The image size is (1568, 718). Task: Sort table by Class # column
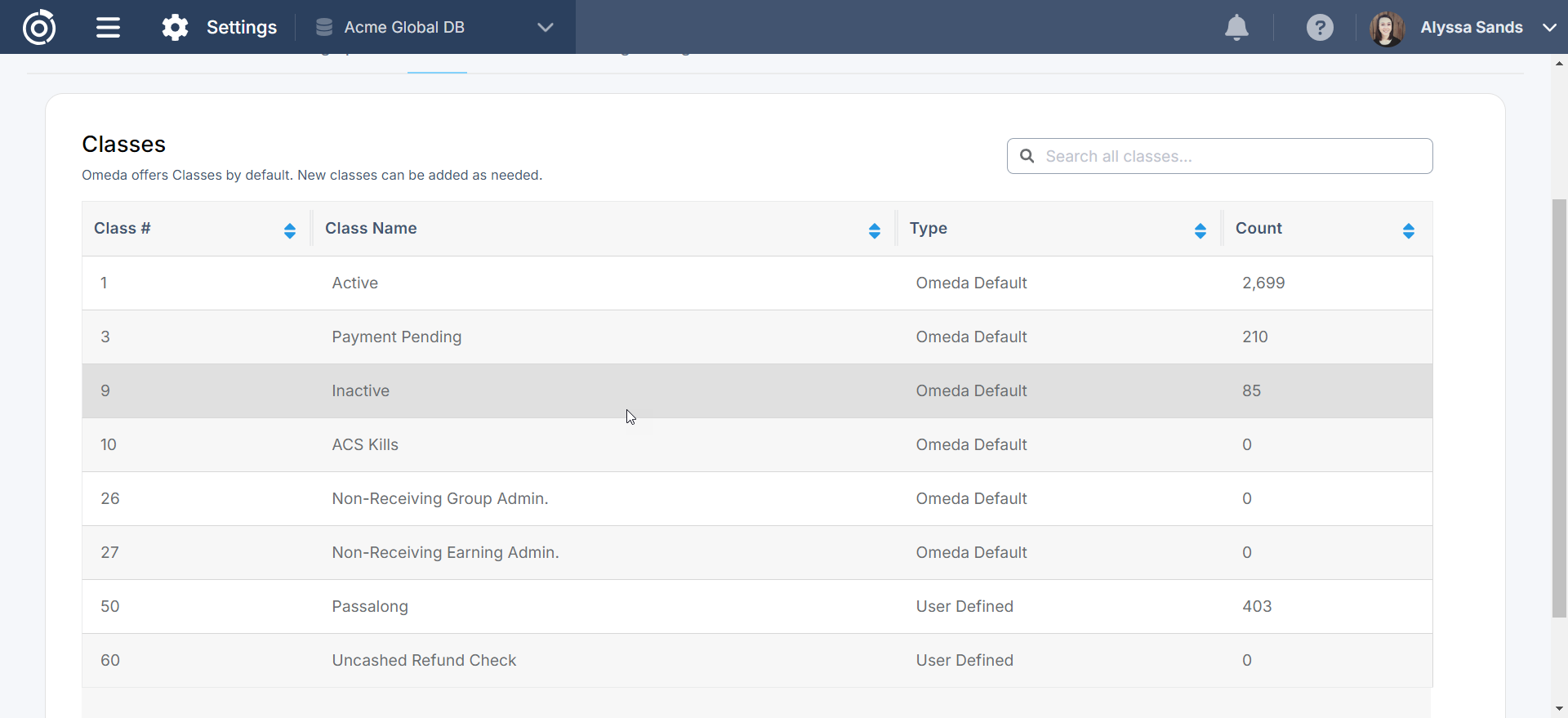pyautogui.click(x=290, y=230)
